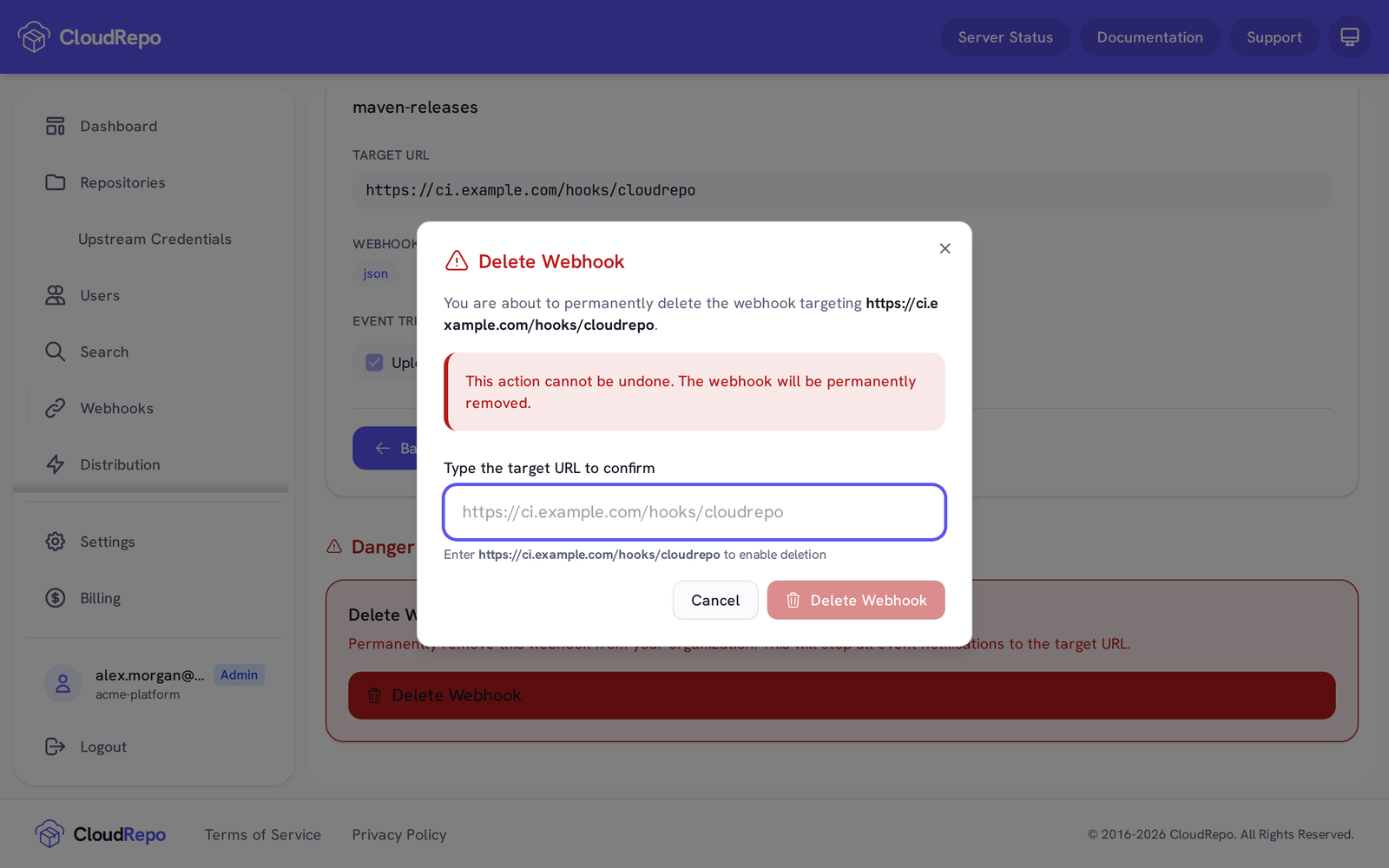Click the json format tag
The image size is (1389, 868).
tap(375, 273)
